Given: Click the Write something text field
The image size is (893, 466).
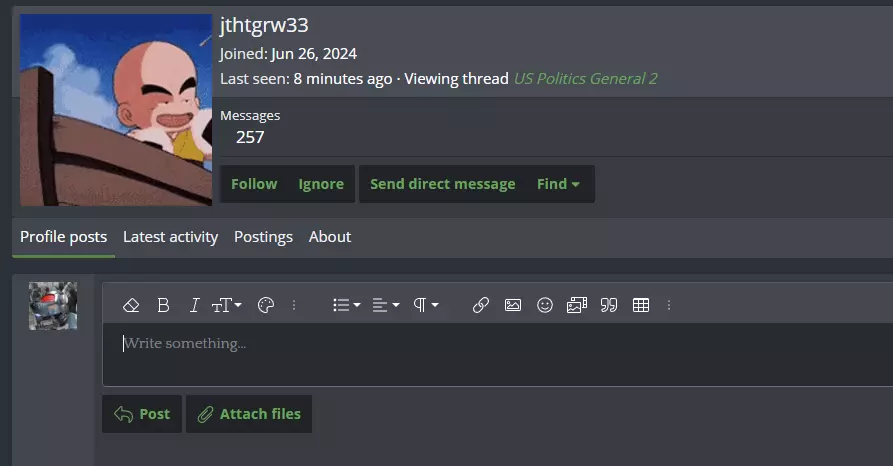Looking at the screenshot, I should 497,354.
